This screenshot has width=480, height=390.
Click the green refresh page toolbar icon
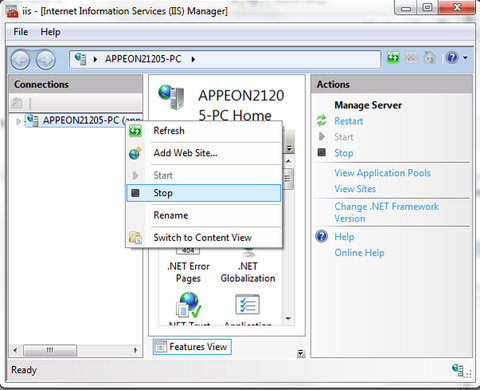point(393,58)
